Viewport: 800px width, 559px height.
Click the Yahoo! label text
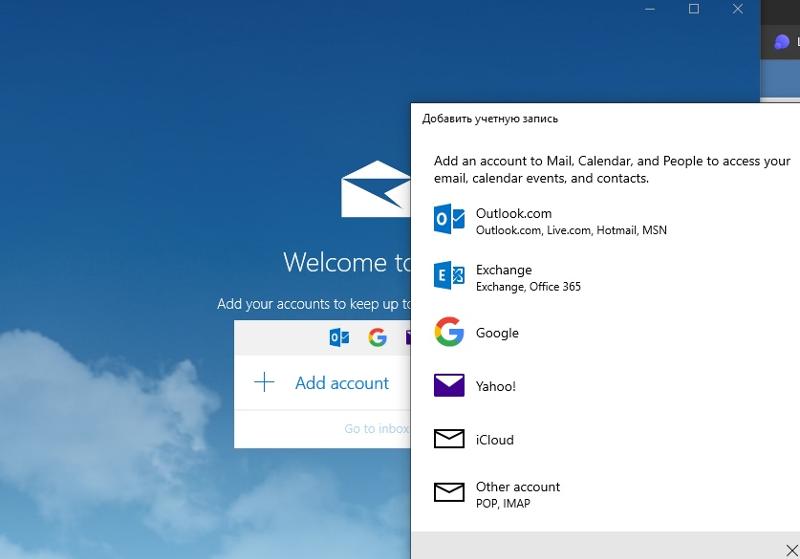(495, 386)
